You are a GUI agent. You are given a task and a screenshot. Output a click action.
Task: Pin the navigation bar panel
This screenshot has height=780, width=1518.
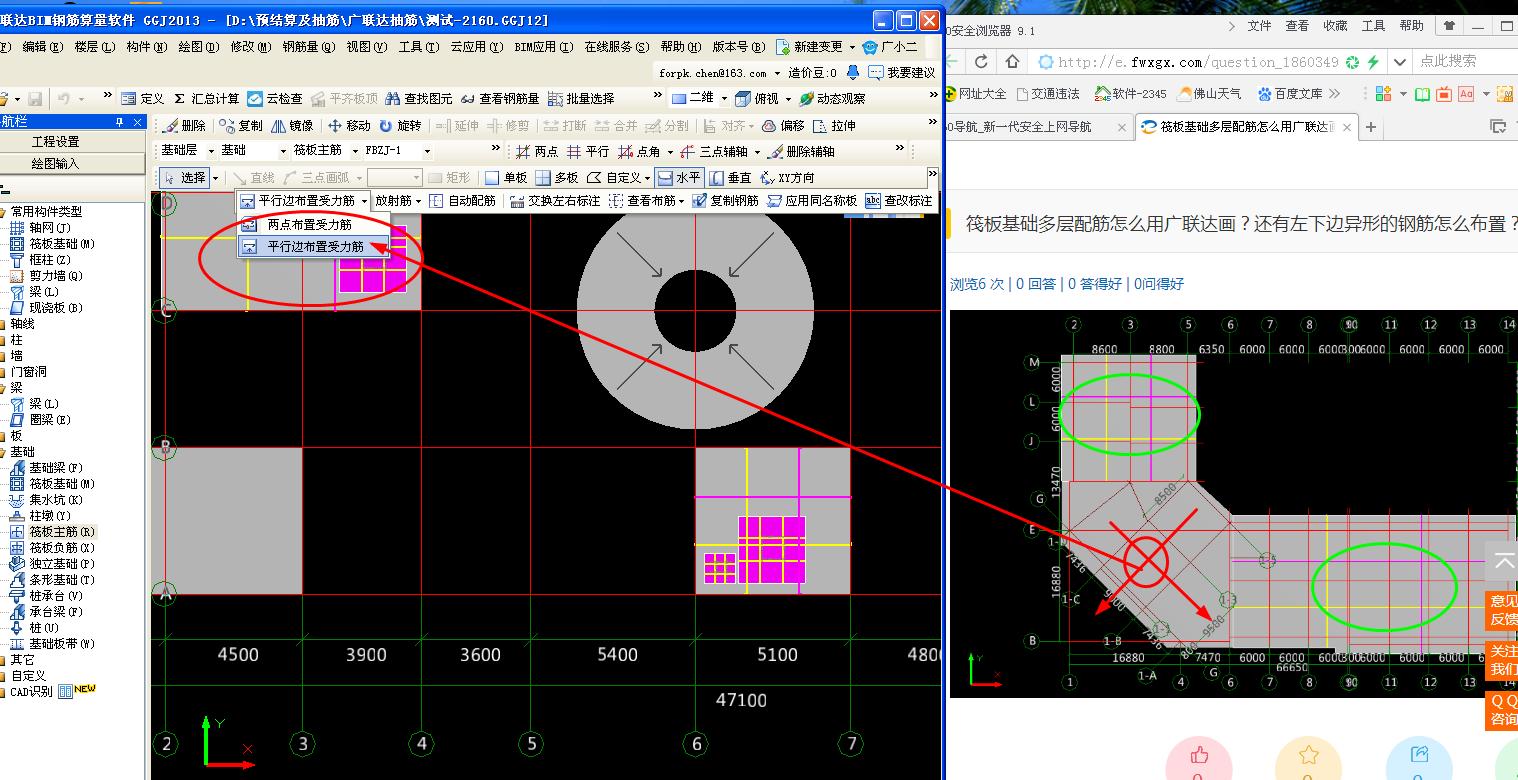(120, 122)
